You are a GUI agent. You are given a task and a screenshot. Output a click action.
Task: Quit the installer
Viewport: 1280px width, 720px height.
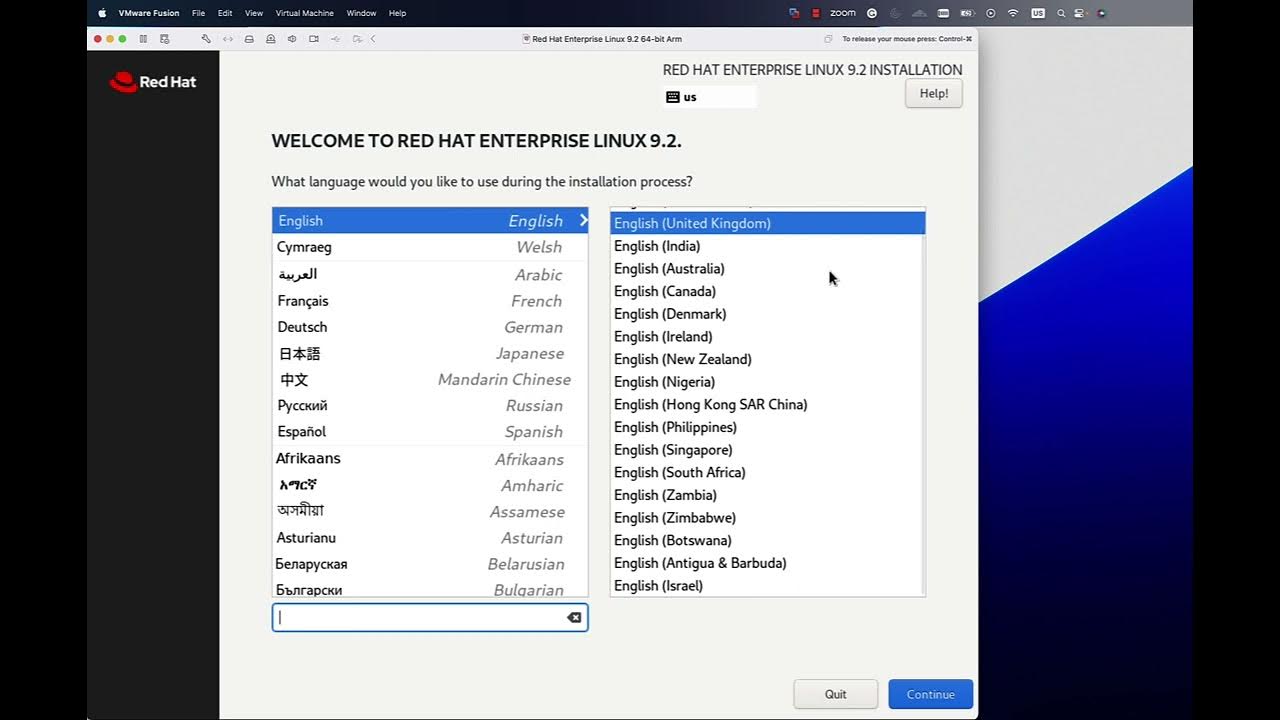click(835, 694)
